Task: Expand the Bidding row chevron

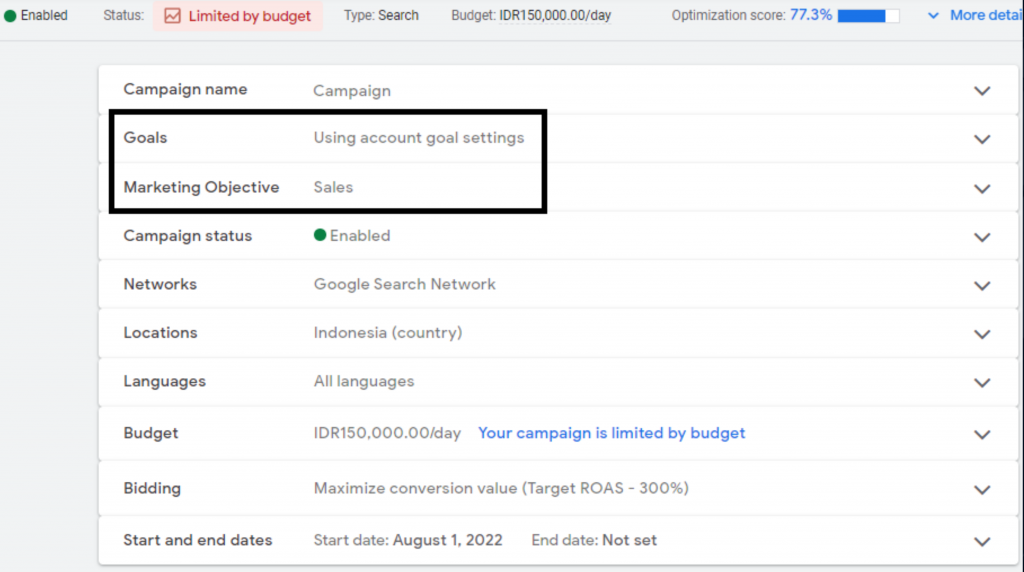Action: tap(982, 489)
